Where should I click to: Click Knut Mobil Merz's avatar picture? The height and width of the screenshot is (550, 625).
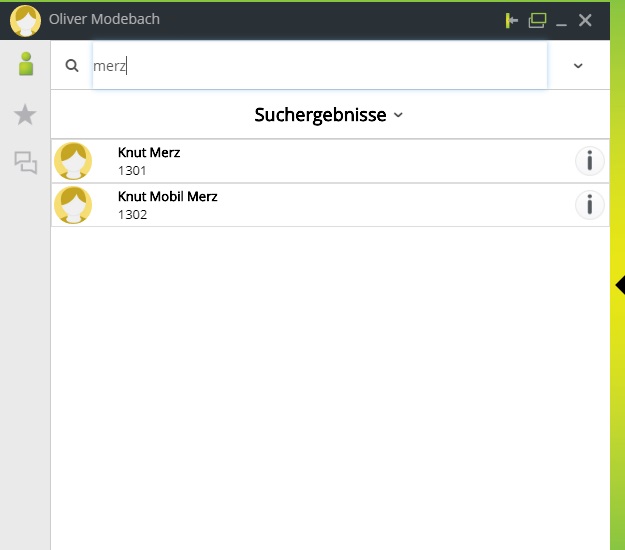pyautogui.click(x=73, y=205)
